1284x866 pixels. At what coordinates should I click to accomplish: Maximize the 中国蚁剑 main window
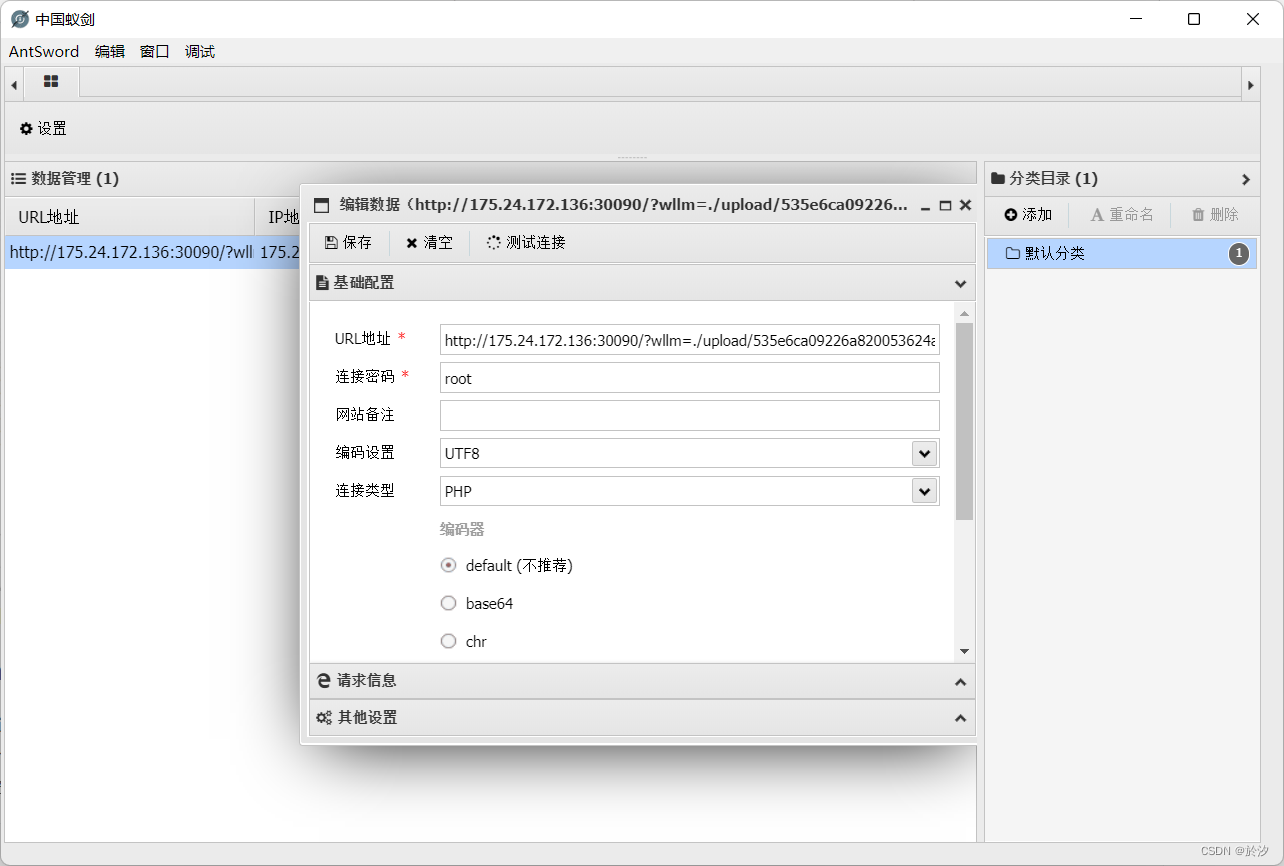[1194, 19]
